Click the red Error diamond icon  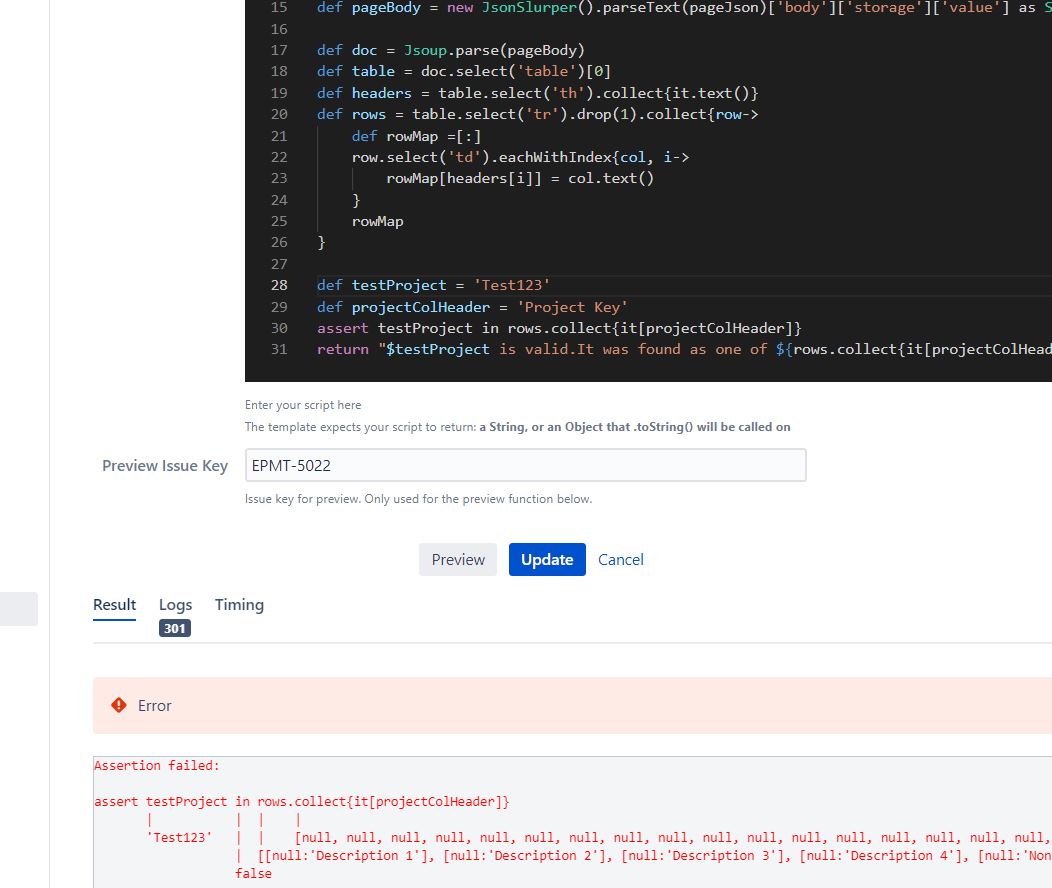click(x=119, y=705)
